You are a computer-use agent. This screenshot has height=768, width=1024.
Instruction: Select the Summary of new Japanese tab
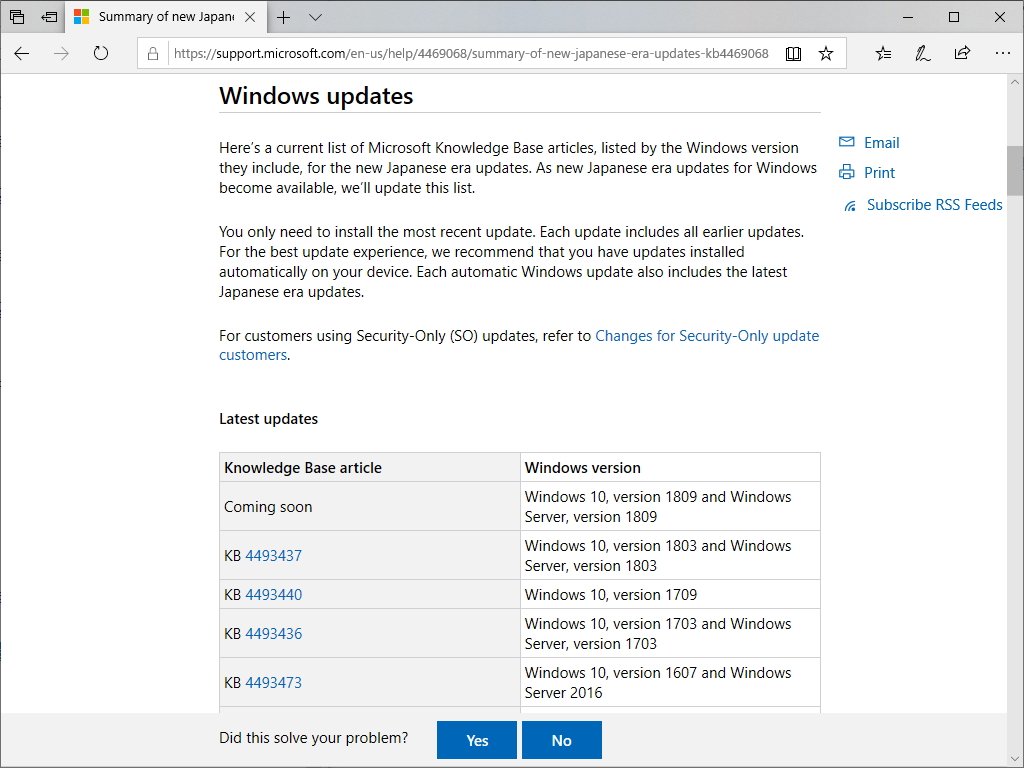[160, 17]
